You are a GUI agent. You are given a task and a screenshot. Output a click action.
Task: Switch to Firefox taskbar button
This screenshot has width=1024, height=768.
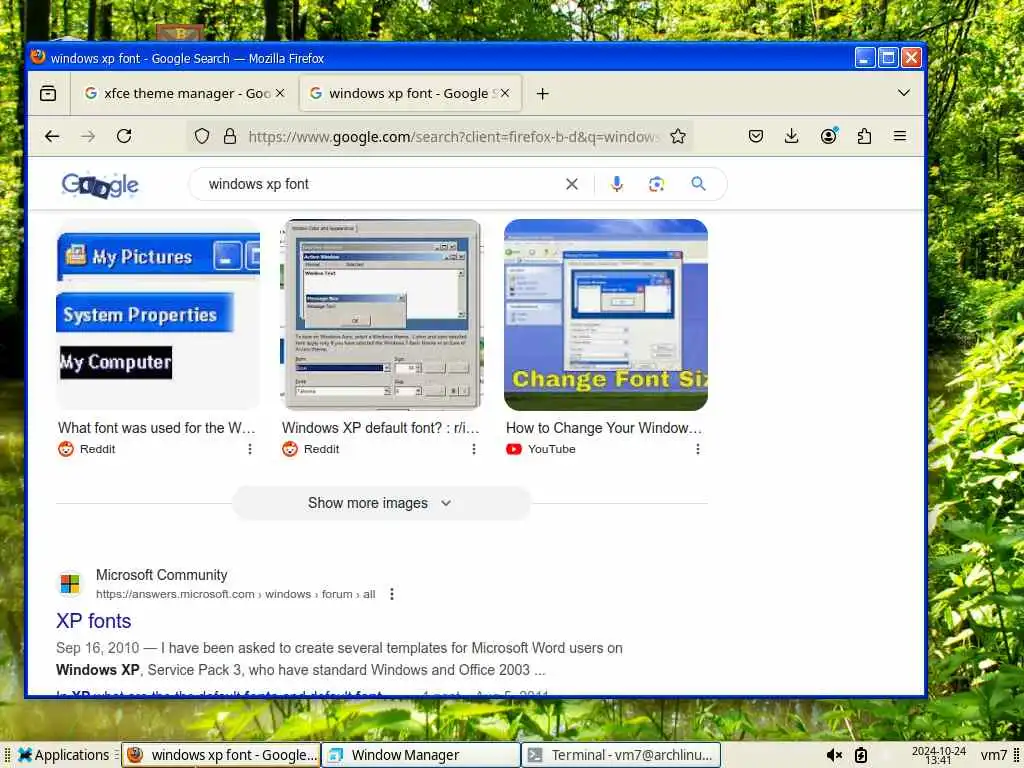[x=221, y=755]
